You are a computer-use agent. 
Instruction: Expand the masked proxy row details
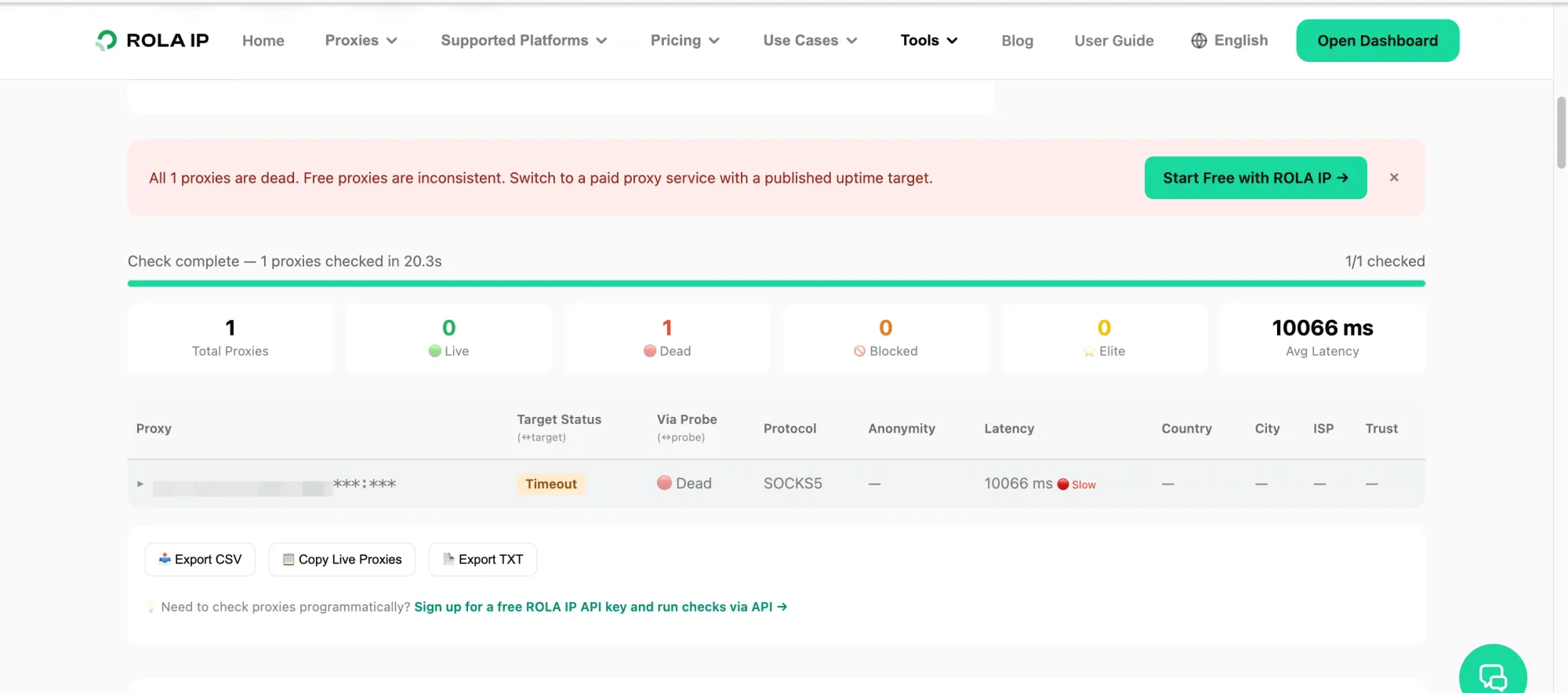pos(140,484)
